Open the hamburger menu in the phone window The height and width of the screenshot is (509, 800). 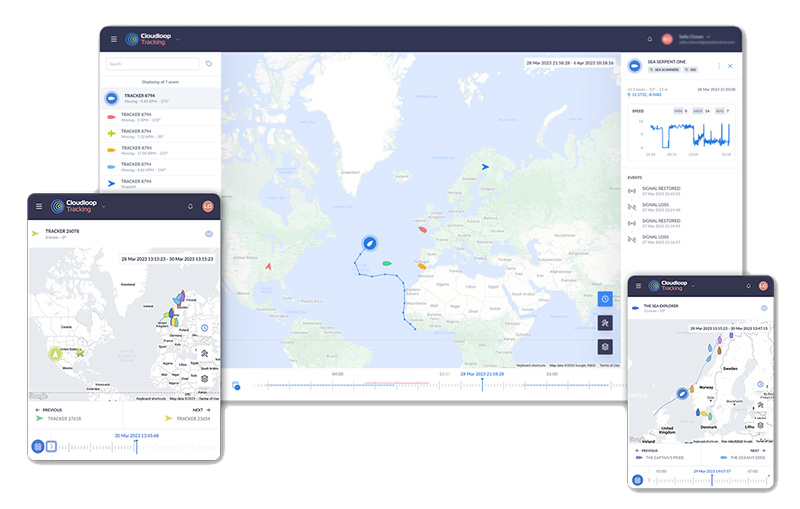[x=638, y=286]
